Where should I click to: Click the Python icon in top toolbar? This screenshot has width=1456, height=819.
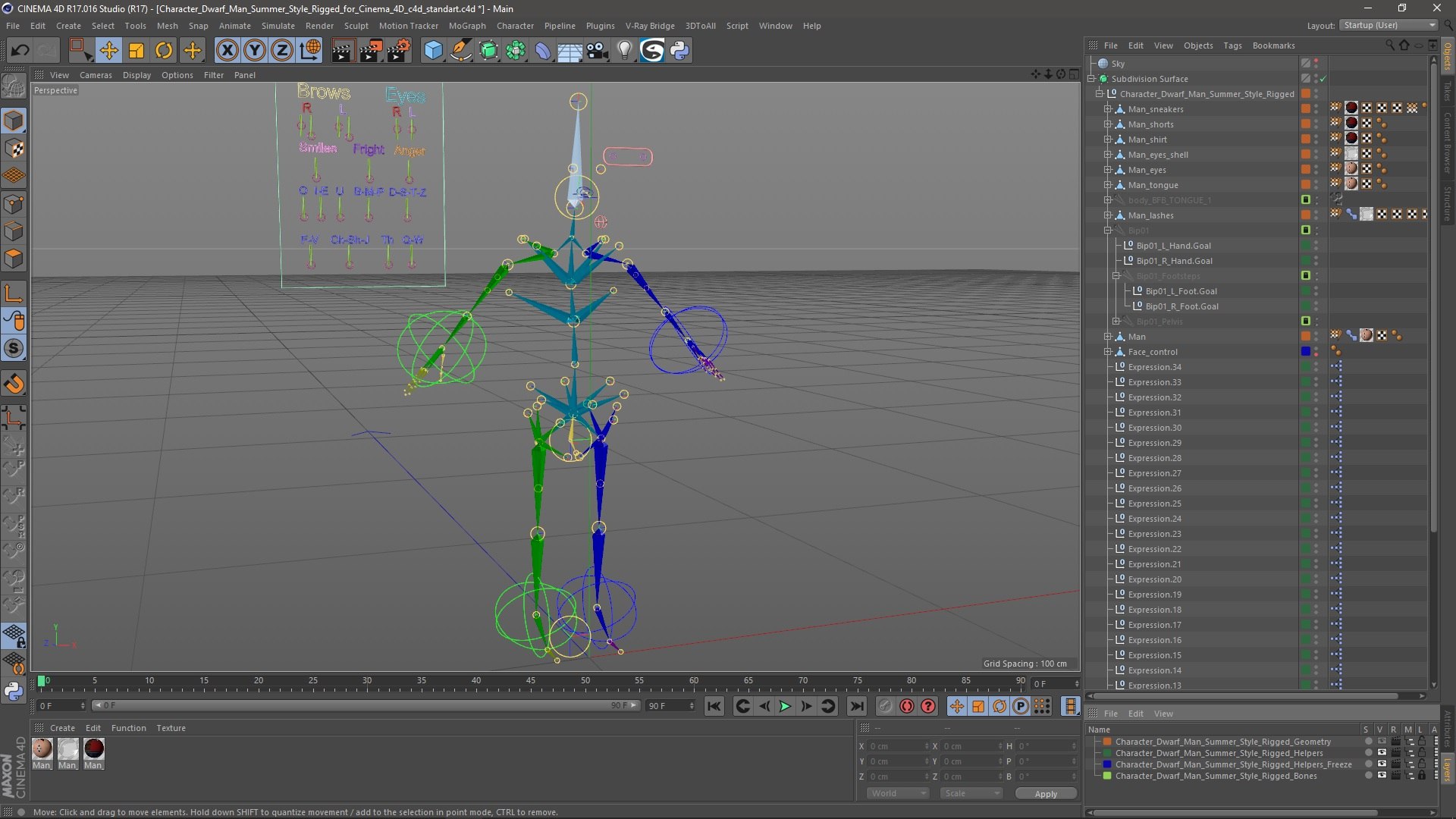point(679,51)
